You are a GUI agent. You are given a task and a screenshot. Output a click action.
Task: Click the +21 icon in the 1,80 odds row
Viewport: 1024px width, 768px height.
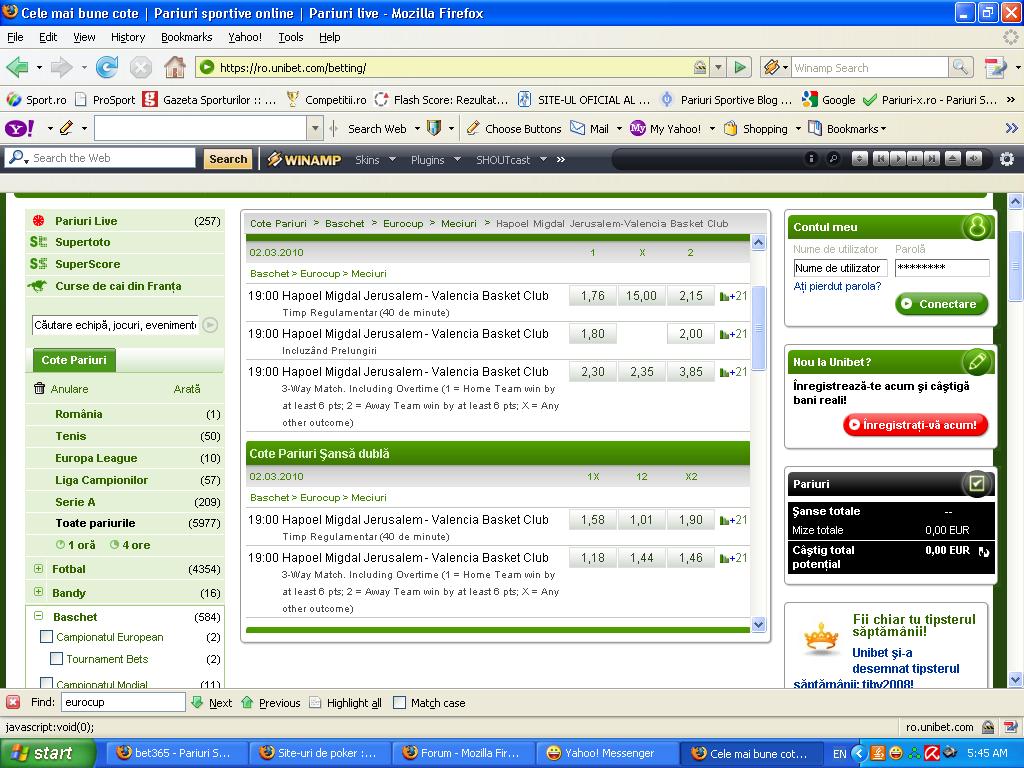(x=733, y=334)
